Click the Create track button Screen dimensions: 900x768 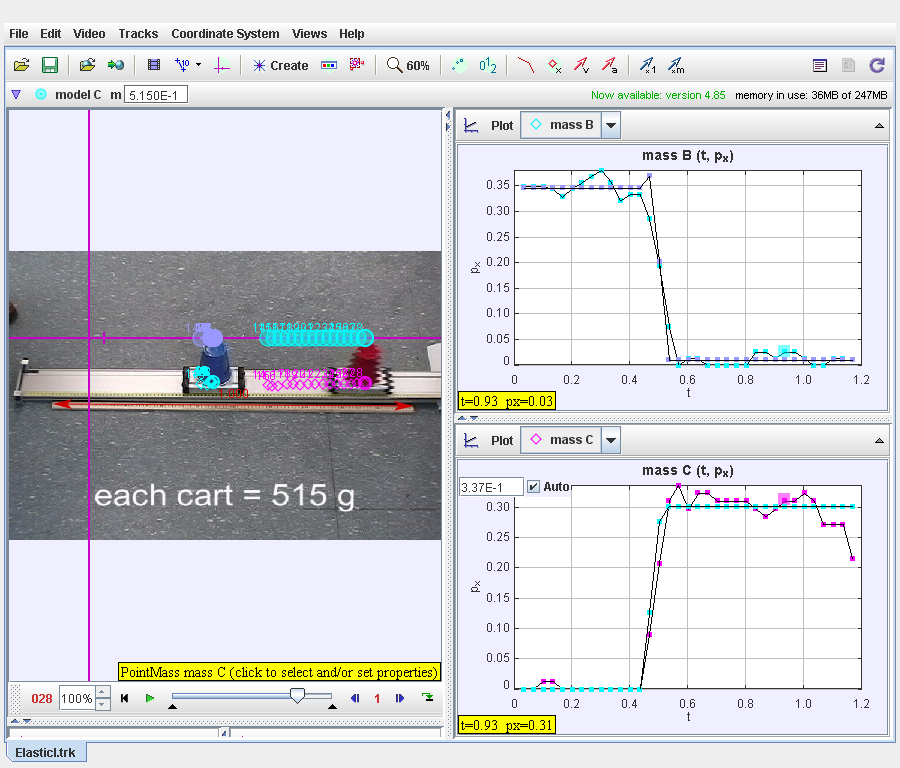tap(280, 65)
